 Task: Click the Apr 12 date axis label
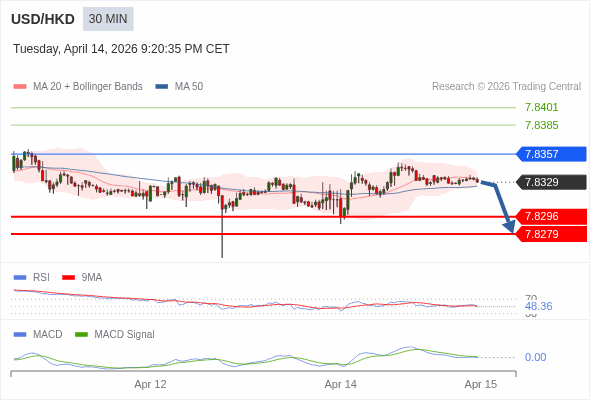(x=151, y=384)
